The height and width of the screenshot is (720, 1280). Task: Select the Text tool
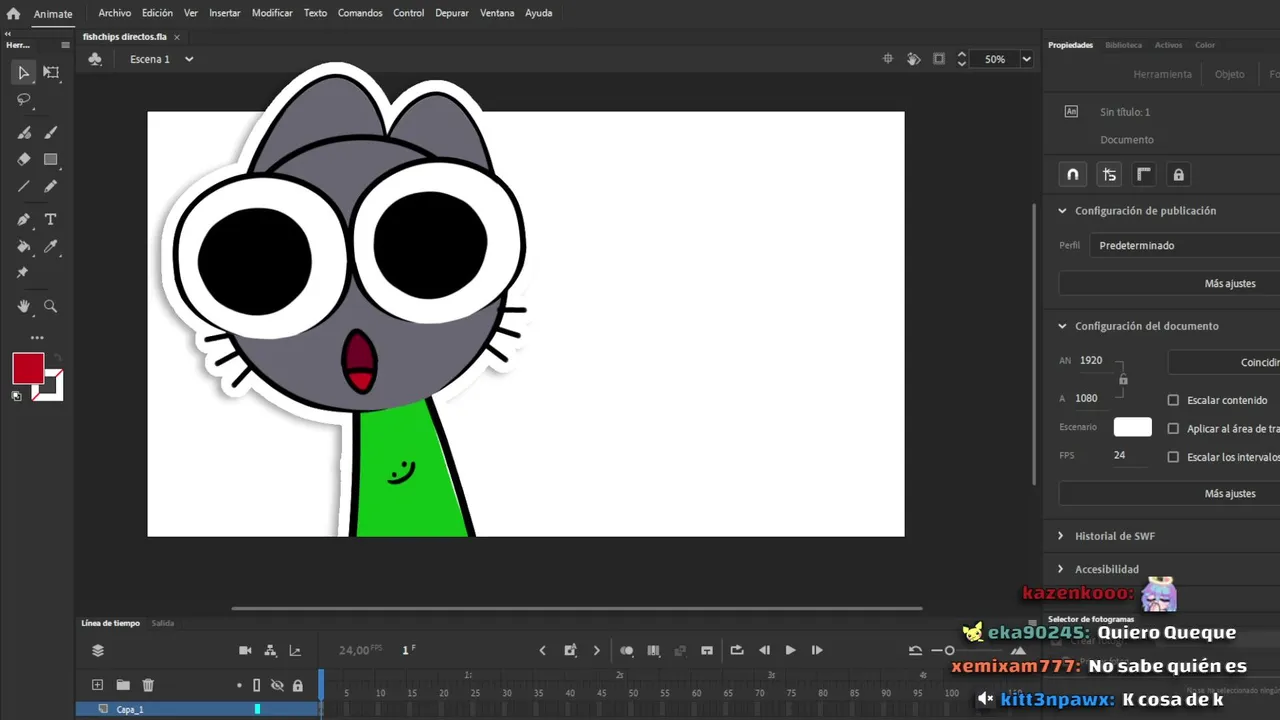coord(51,219)
